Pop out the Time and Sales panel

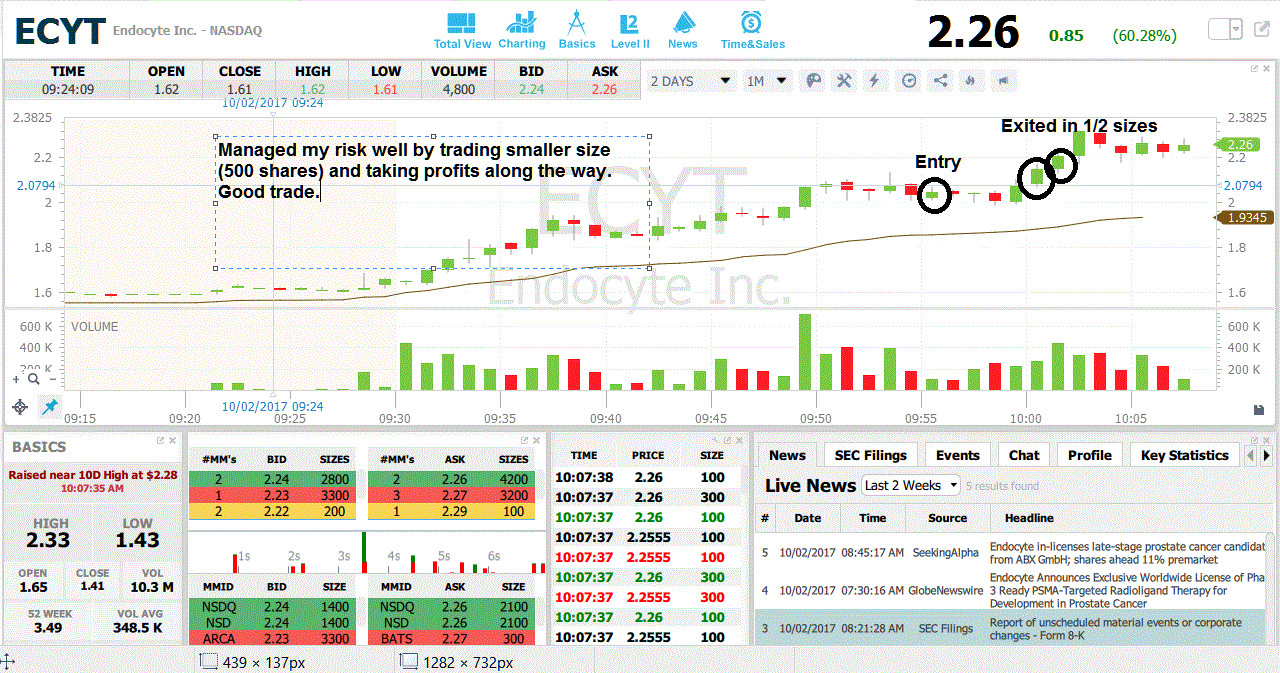click(725, 440)
